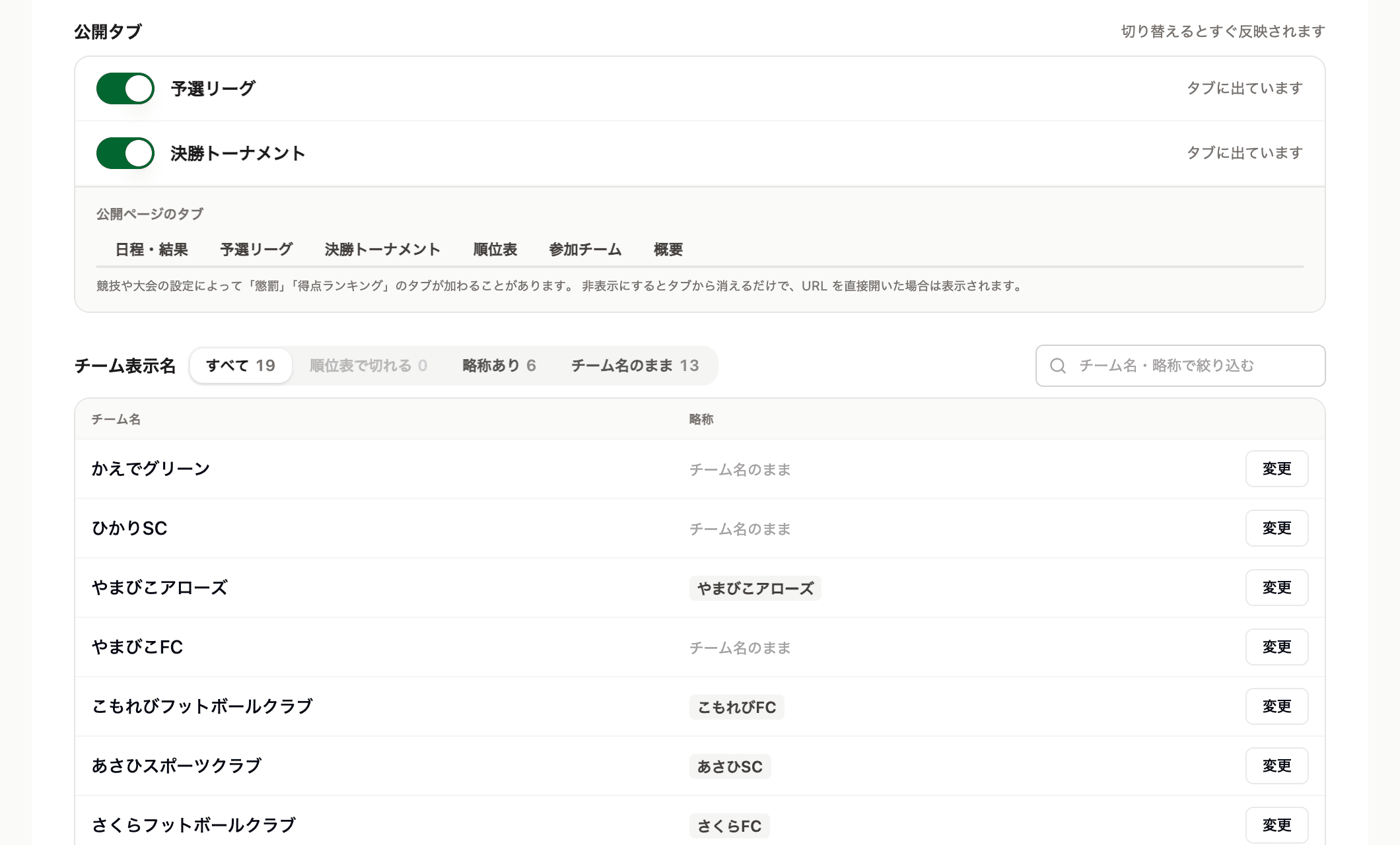Open the 参加チーム preview tab
This screenshot has height=845, width=1400.
(585, 250)
